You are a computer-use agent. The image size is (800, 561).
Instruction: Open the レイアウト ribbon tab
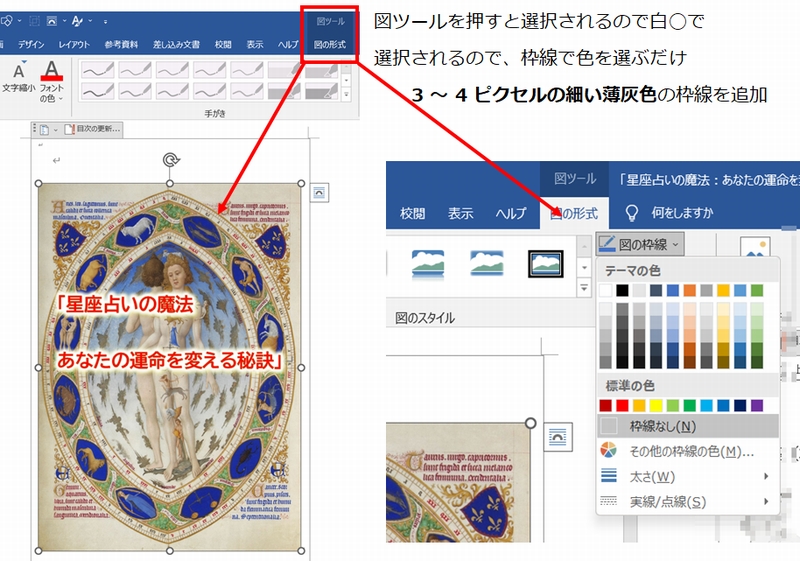pyautogui.click(x=74, y=45)
